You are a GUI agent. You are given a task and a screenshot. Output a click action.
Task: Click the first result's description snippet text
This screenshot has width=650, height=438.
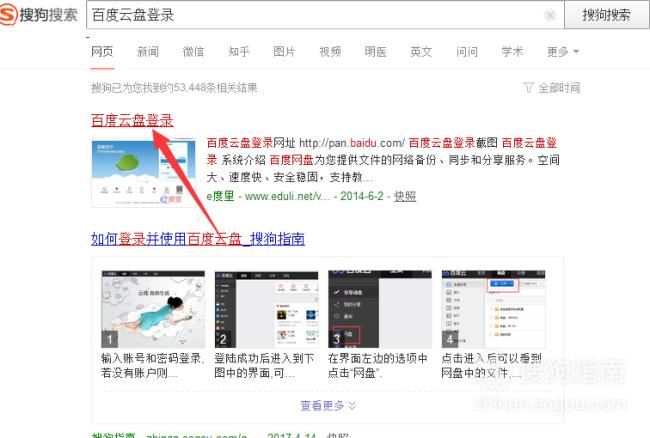click(383, 160)
